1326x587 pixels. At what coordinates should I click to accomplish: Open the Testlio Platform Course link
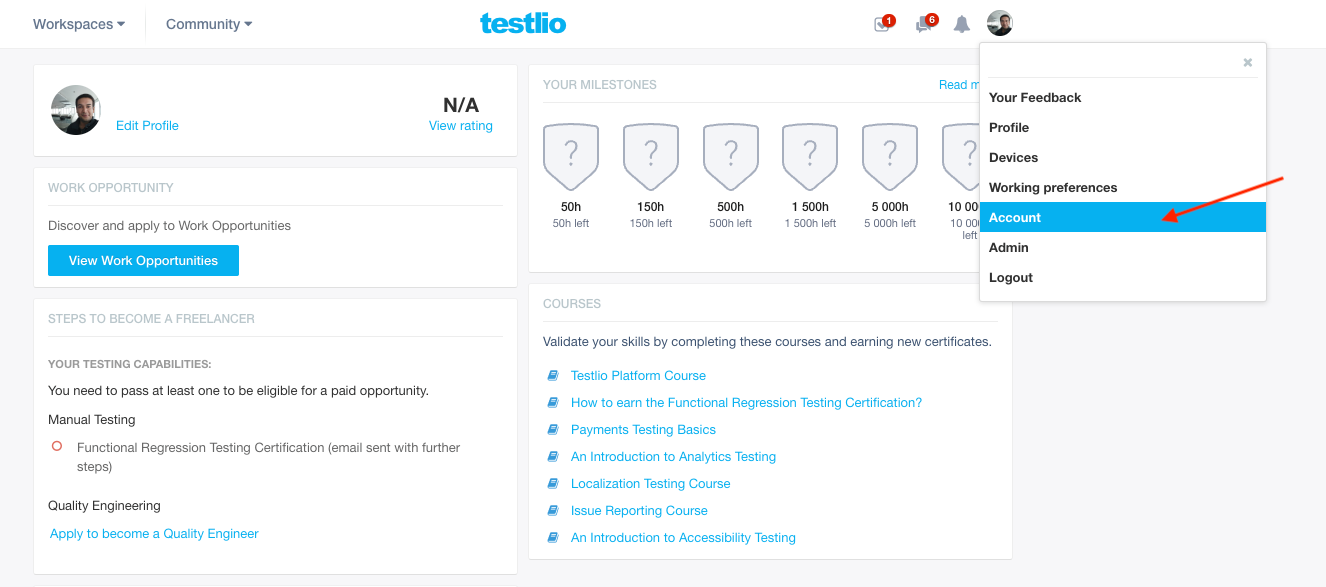click(x=638, y=375)
